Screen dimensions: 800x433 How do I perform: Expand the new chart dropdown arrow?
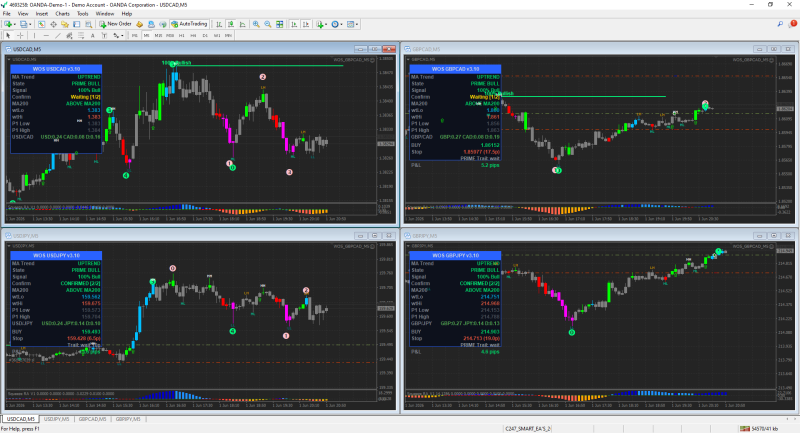tap(15, 24)
